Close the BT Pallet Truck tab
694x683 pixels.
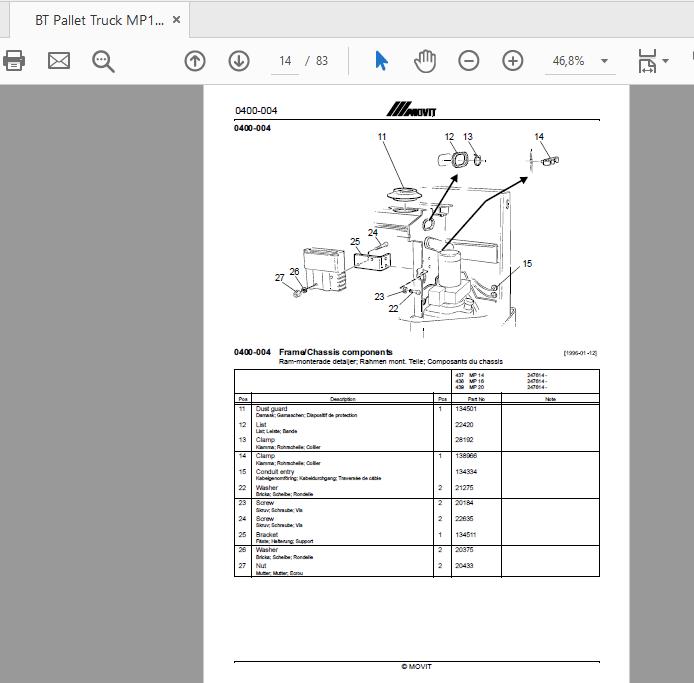point(176,19)
